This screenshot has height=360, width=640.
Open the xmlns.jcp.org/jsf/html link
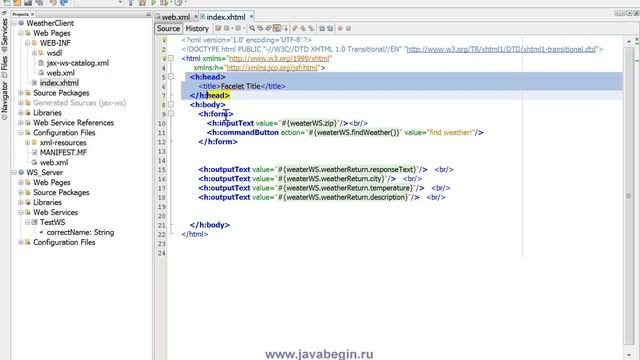(272, 68)
